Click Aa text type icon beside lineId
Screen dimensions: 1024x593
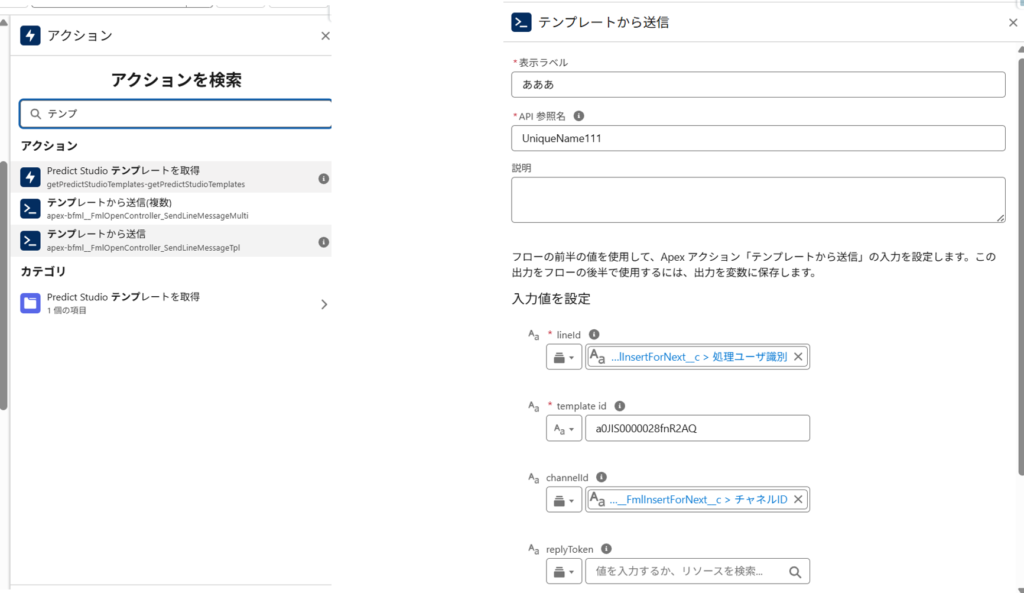pyautogui.click(x=534, y=335)
